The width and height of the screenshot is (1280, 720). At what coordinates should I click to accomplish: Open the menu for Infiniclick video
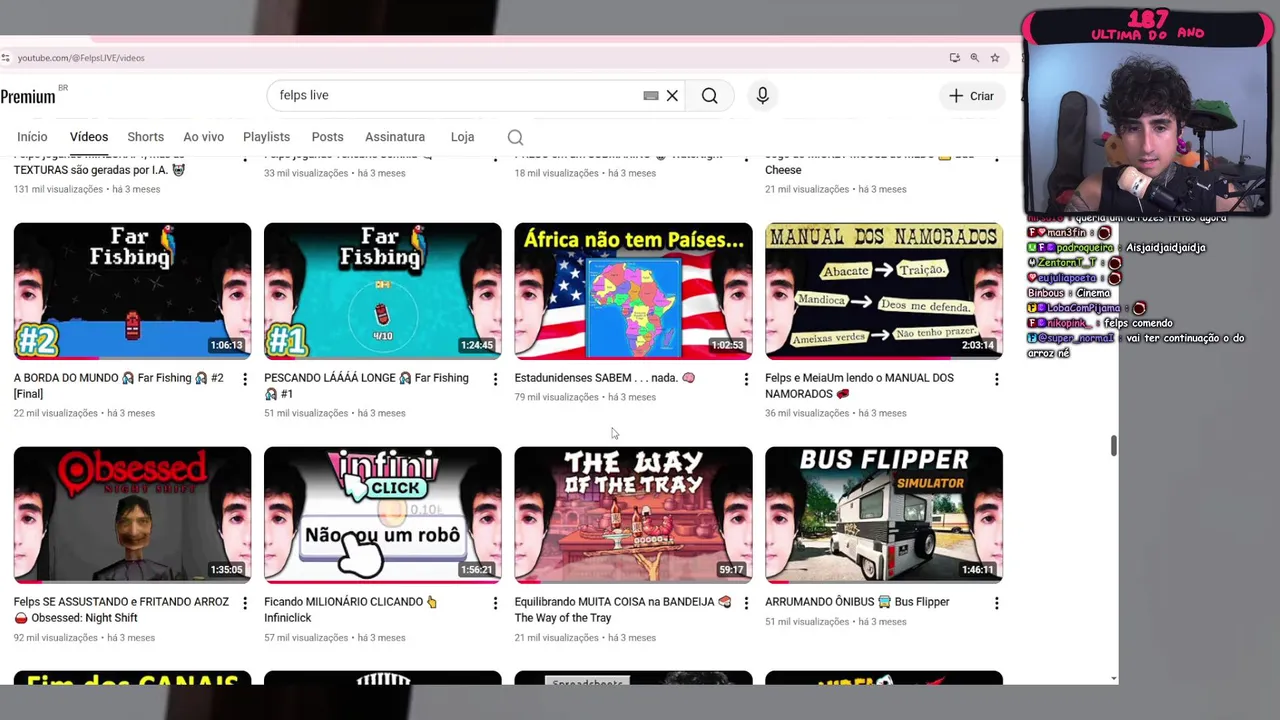pos(495,603)
